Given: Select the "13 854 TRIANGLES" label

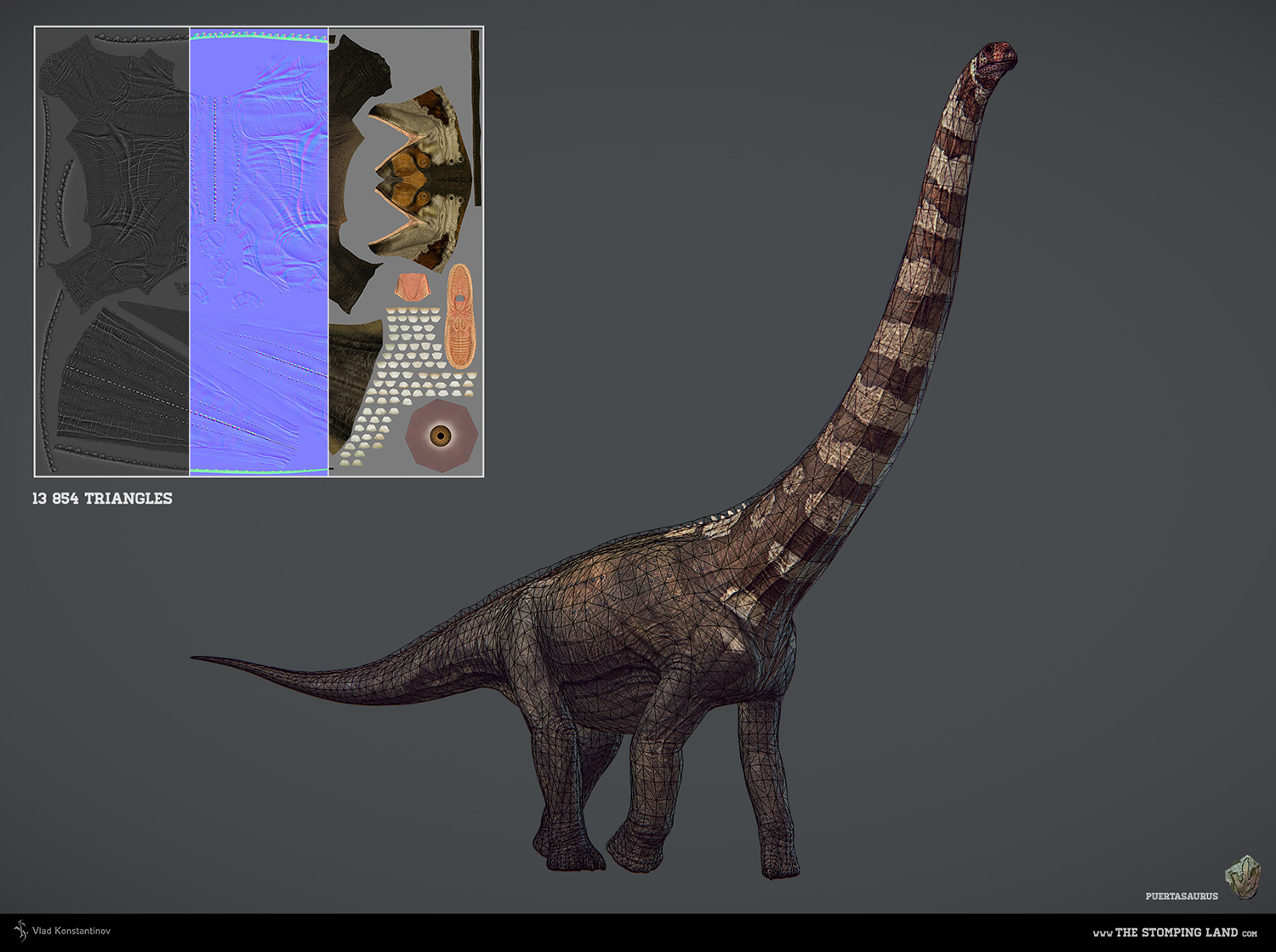Looking at the screenshot, I should tap(102, 499).
